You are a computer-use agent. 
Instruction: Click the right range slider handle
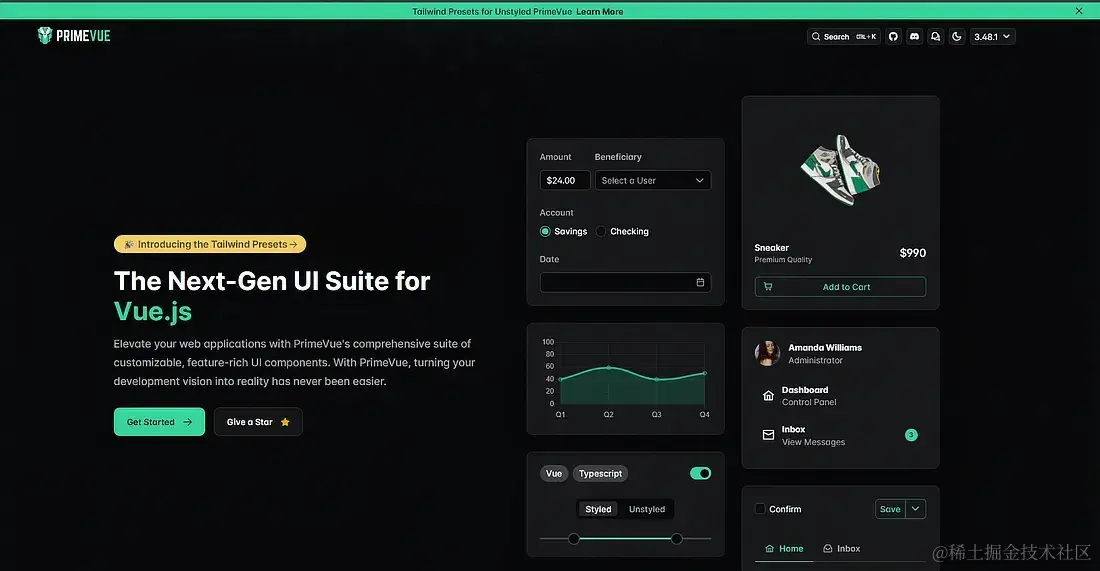click(676, 539)
